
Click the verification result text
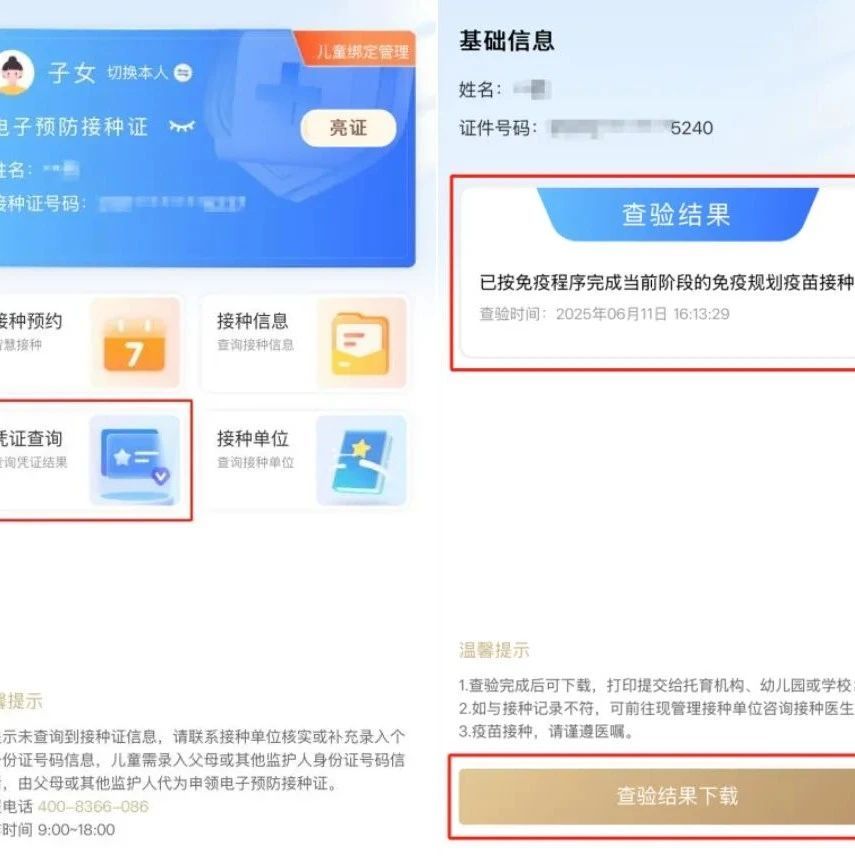coord(667,282)
